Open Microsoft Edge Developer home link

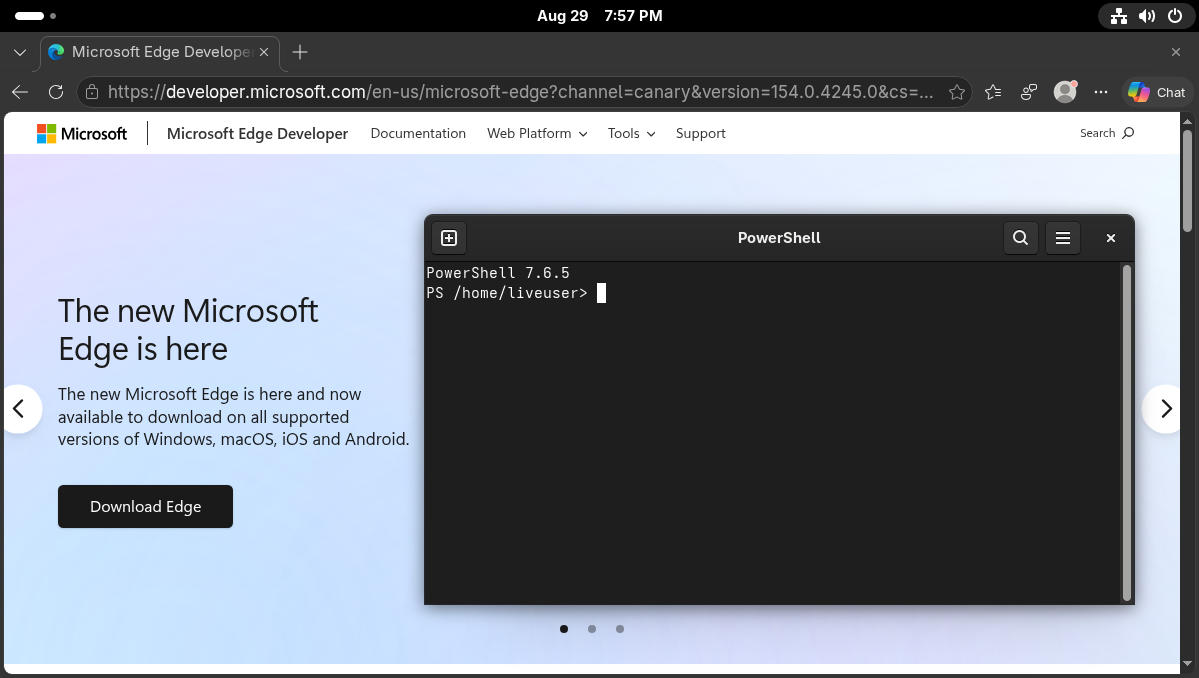point(257,134)
